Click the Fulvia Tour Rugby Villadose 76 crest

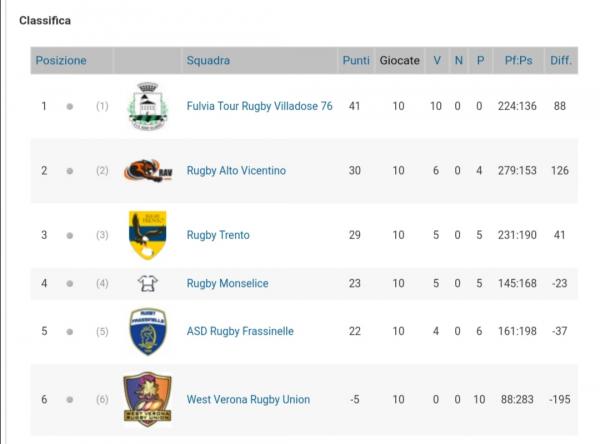(148, 106)
